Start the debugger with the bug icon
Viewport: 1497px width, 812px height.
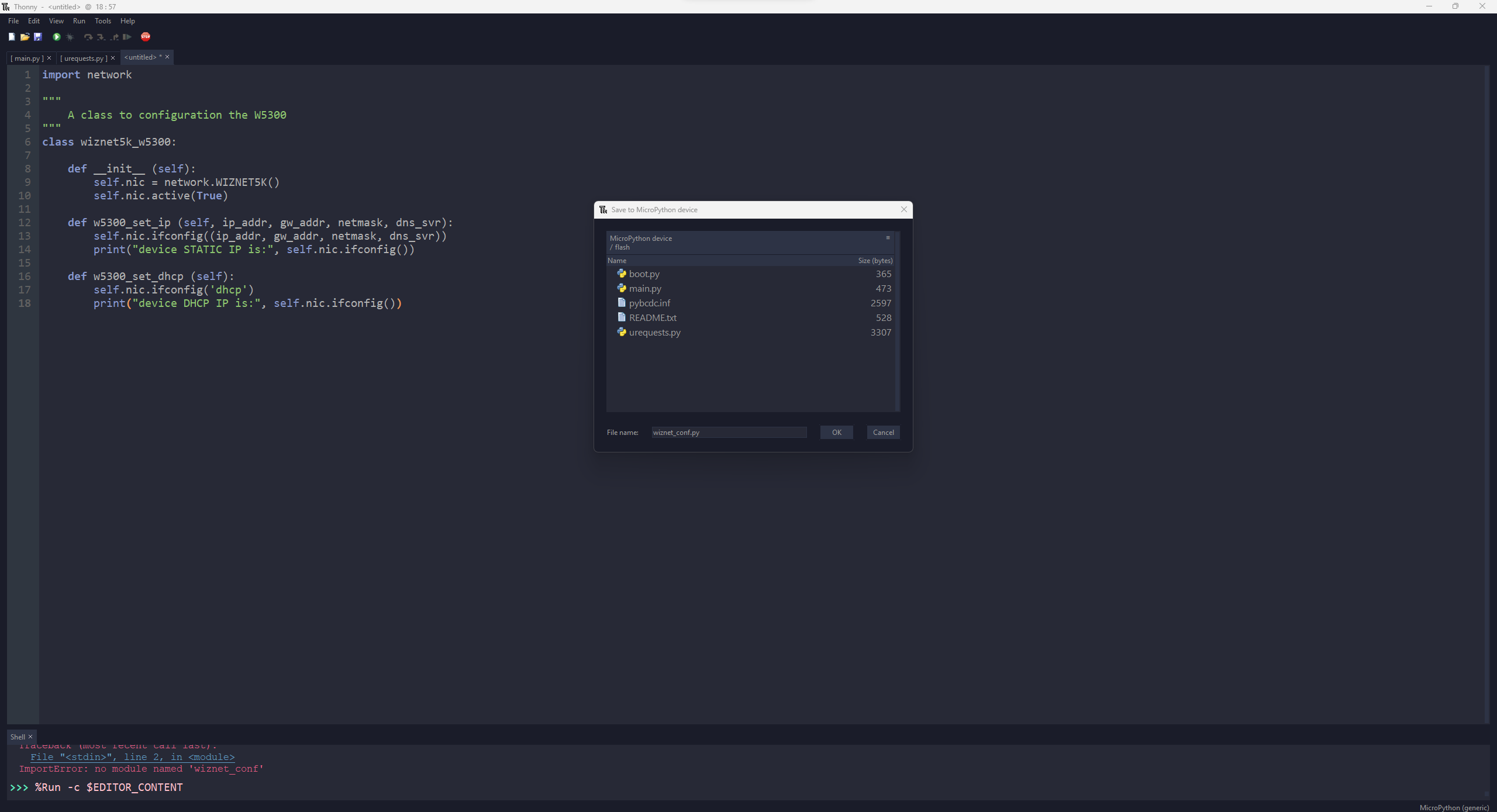click(x=70, y=37)
